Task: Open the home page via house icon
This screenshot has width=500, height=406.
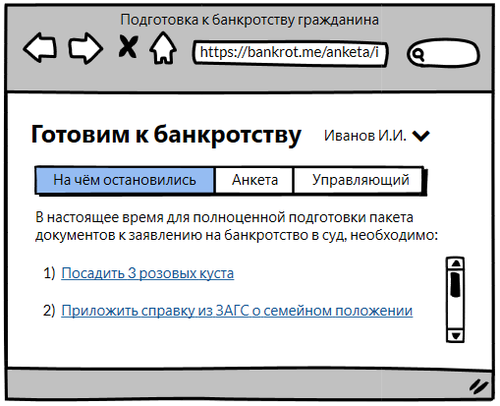Action: 163,48
